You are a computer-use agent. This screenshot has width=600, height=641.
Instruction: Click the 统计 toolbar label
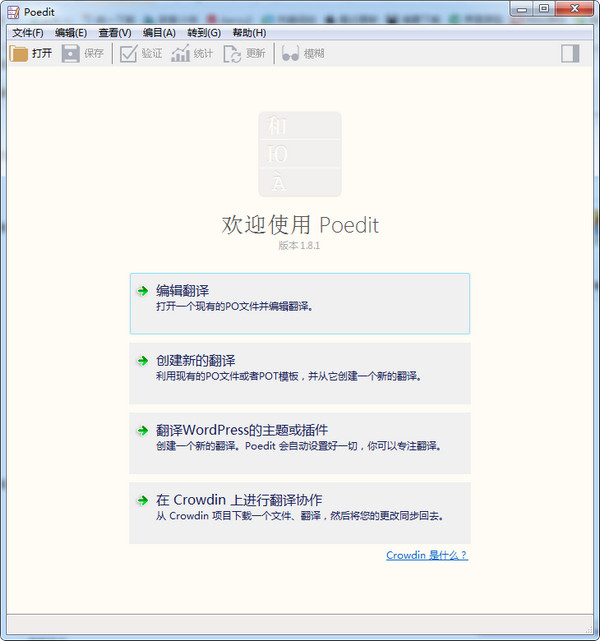pos(204,54)
